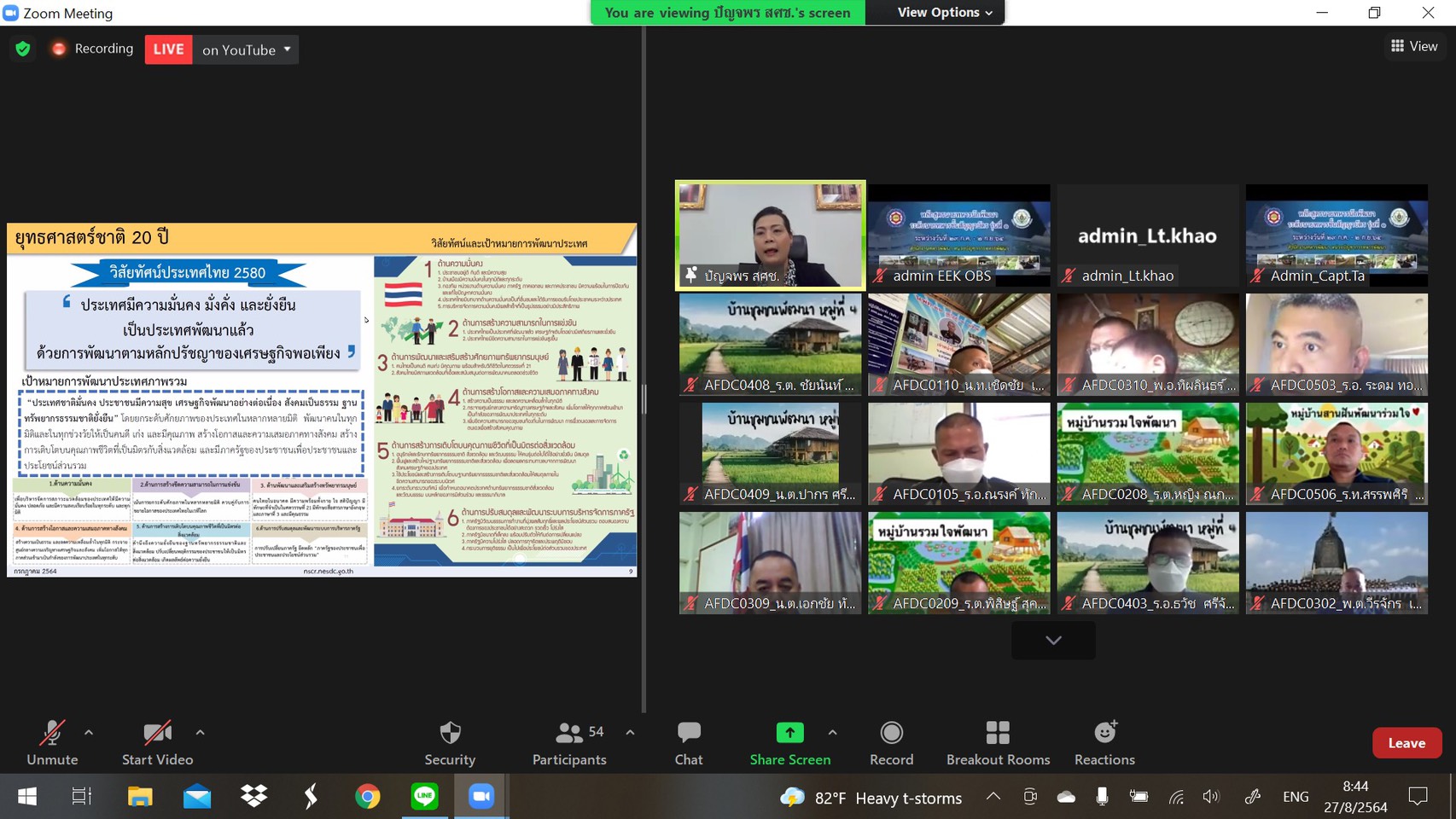Screen dimensions: 1456x819
Task: Unmute the microphone
Action: [52, 743]
